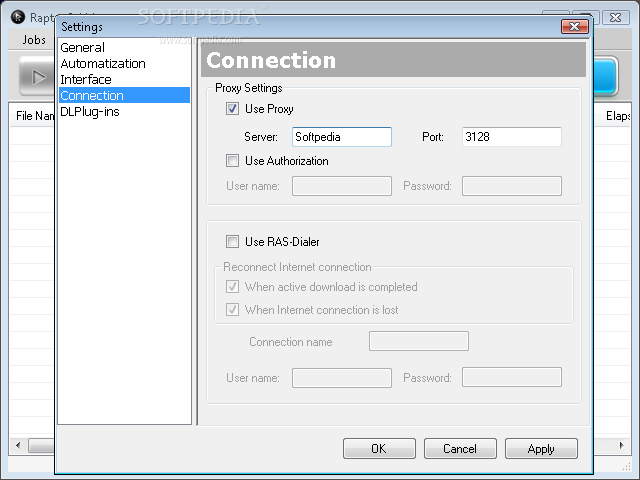Click the Proxy Settings group label

click(249, 88)
